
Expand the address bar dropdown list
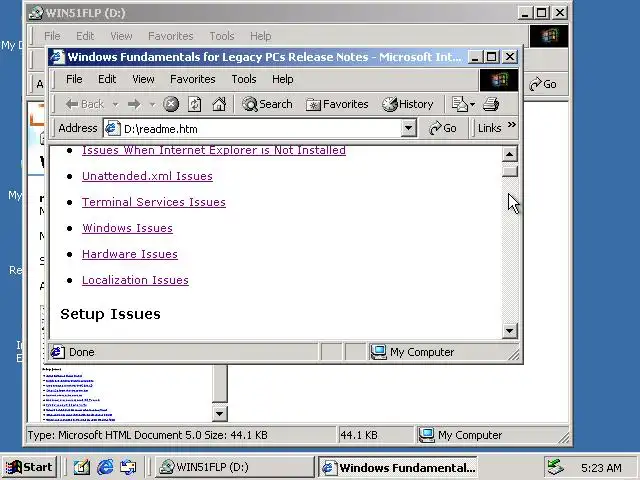(408, 129)
